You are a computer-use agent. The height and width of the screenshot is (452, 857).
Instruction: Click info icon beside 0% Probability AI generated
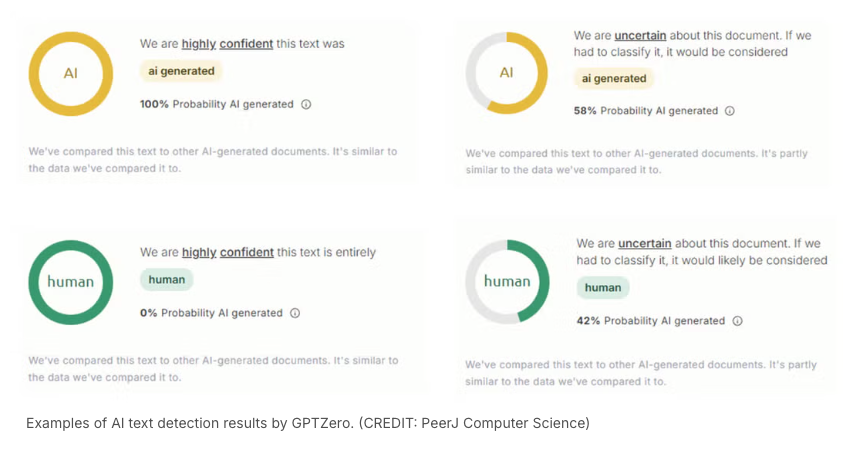tap(295, 313)
